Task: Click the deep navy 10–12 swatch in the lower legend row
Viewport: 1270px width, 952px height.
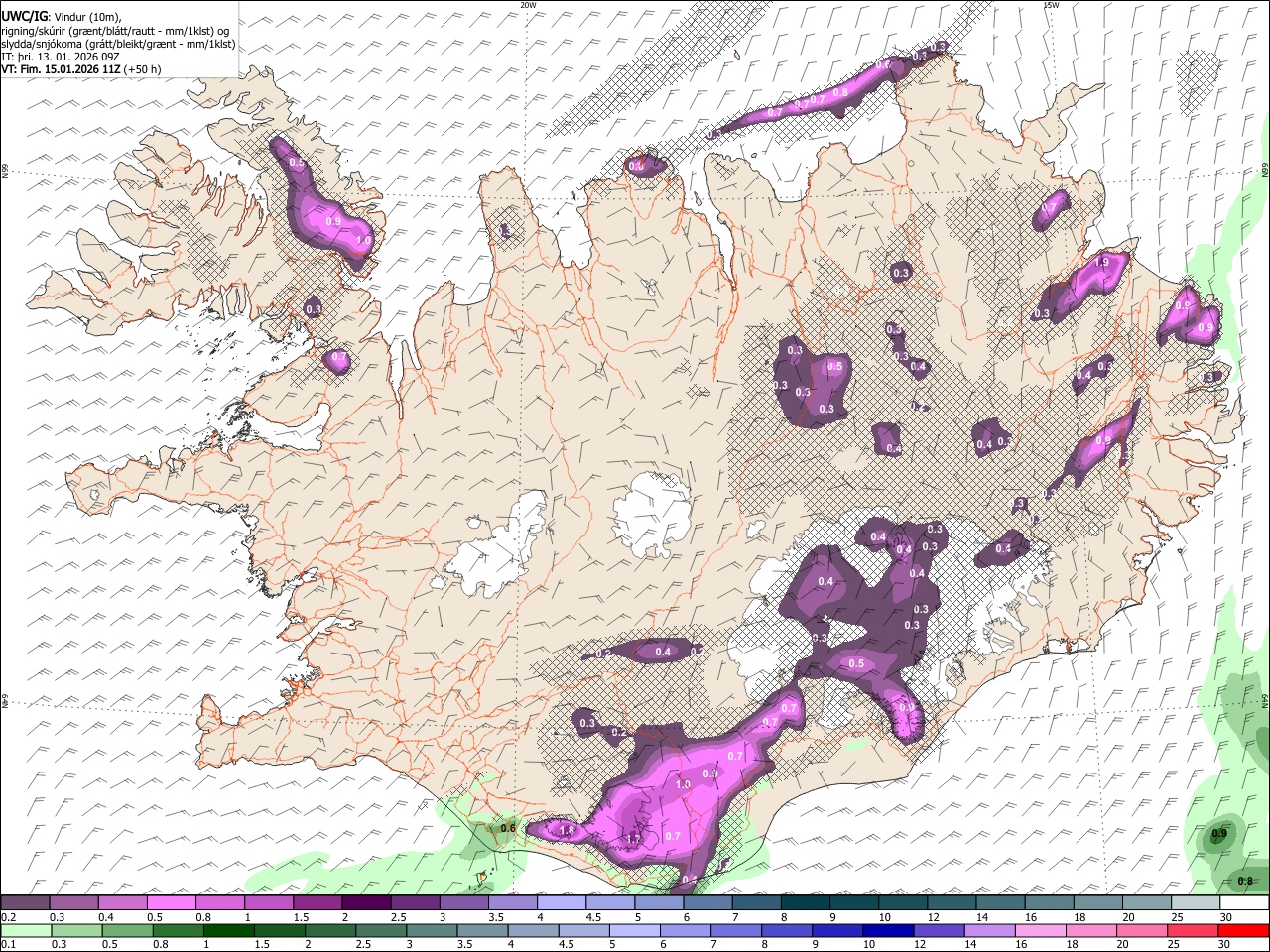Action: point(888,931)
